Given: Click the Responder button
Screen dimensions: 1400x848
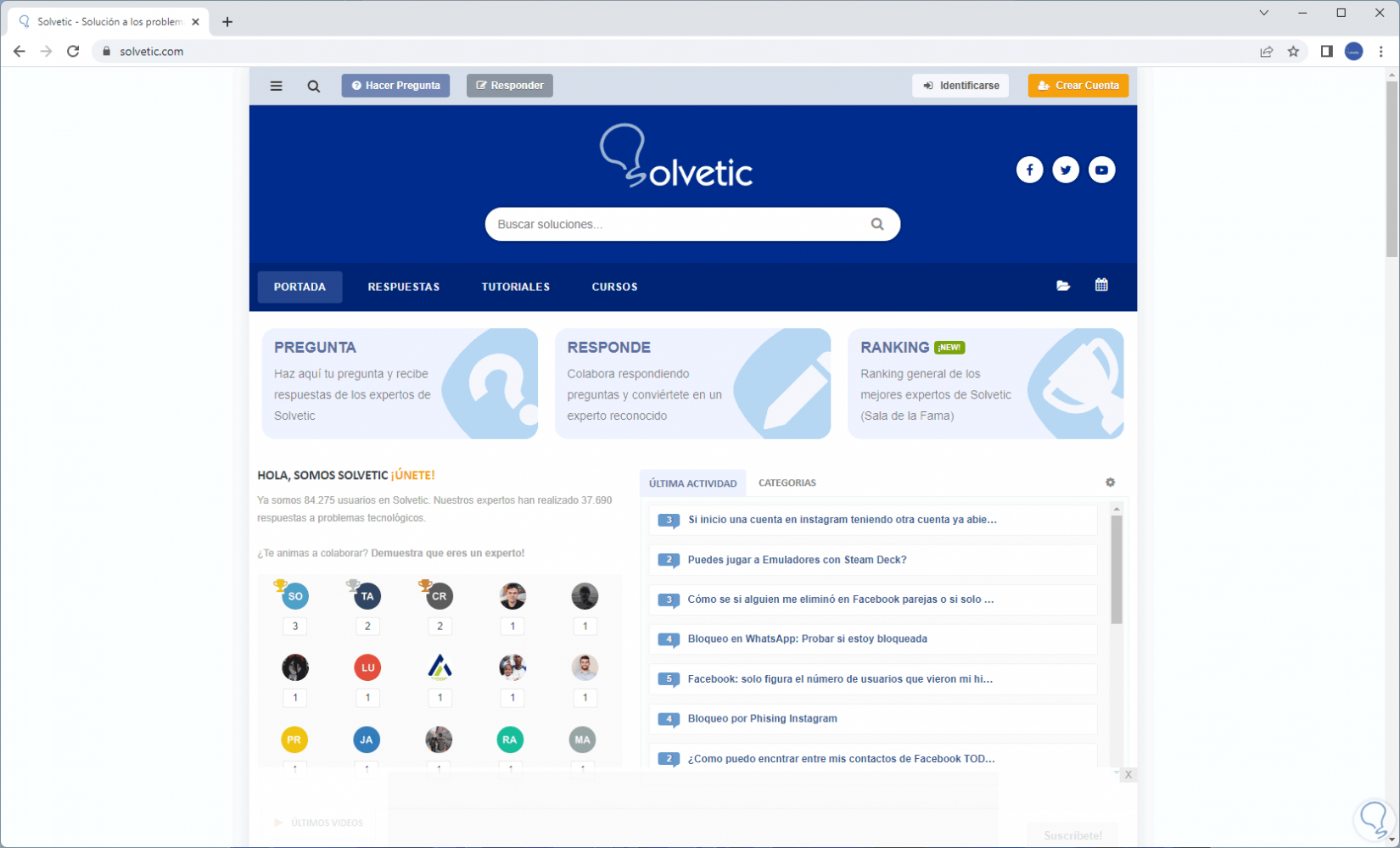Looking at the screenshot, I should [x=510, y=86].
